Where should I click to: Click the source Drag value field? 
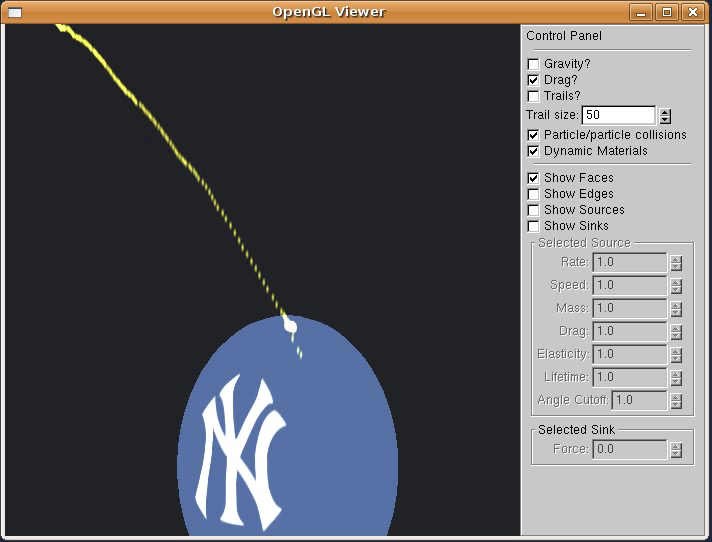(629, 331)
